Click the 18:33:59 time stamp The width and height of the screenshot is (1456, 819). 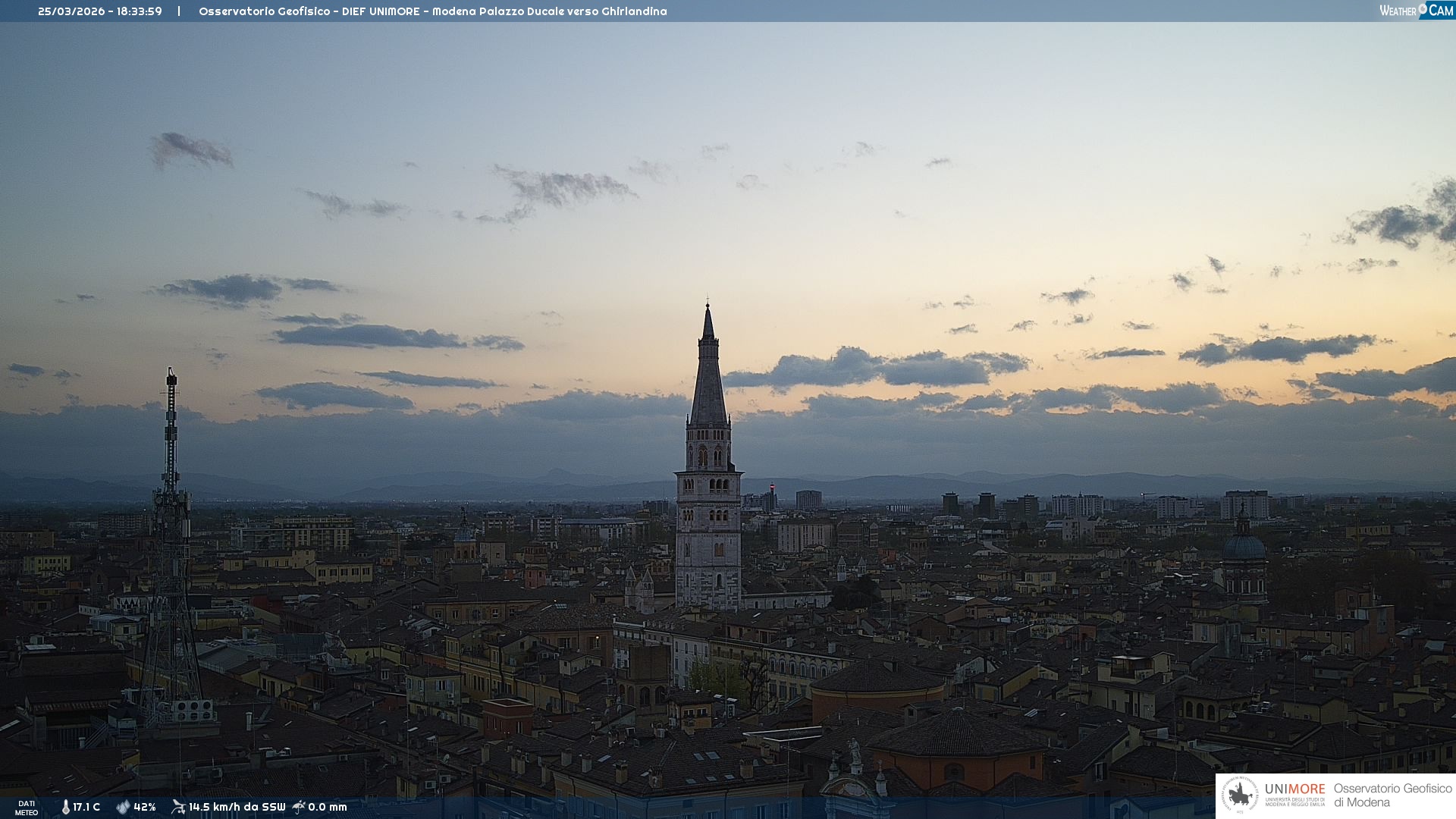point(140,11)
